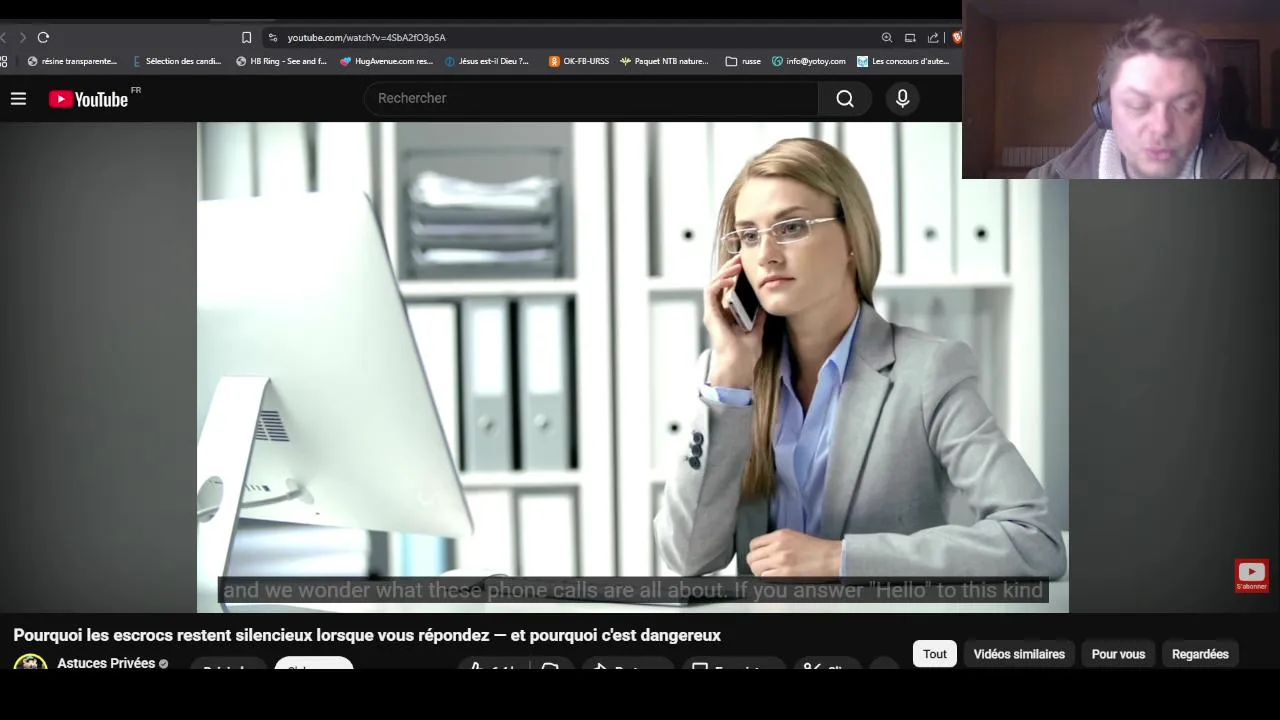Click the S'abonner watermark in video corner

click(1251, 575)
